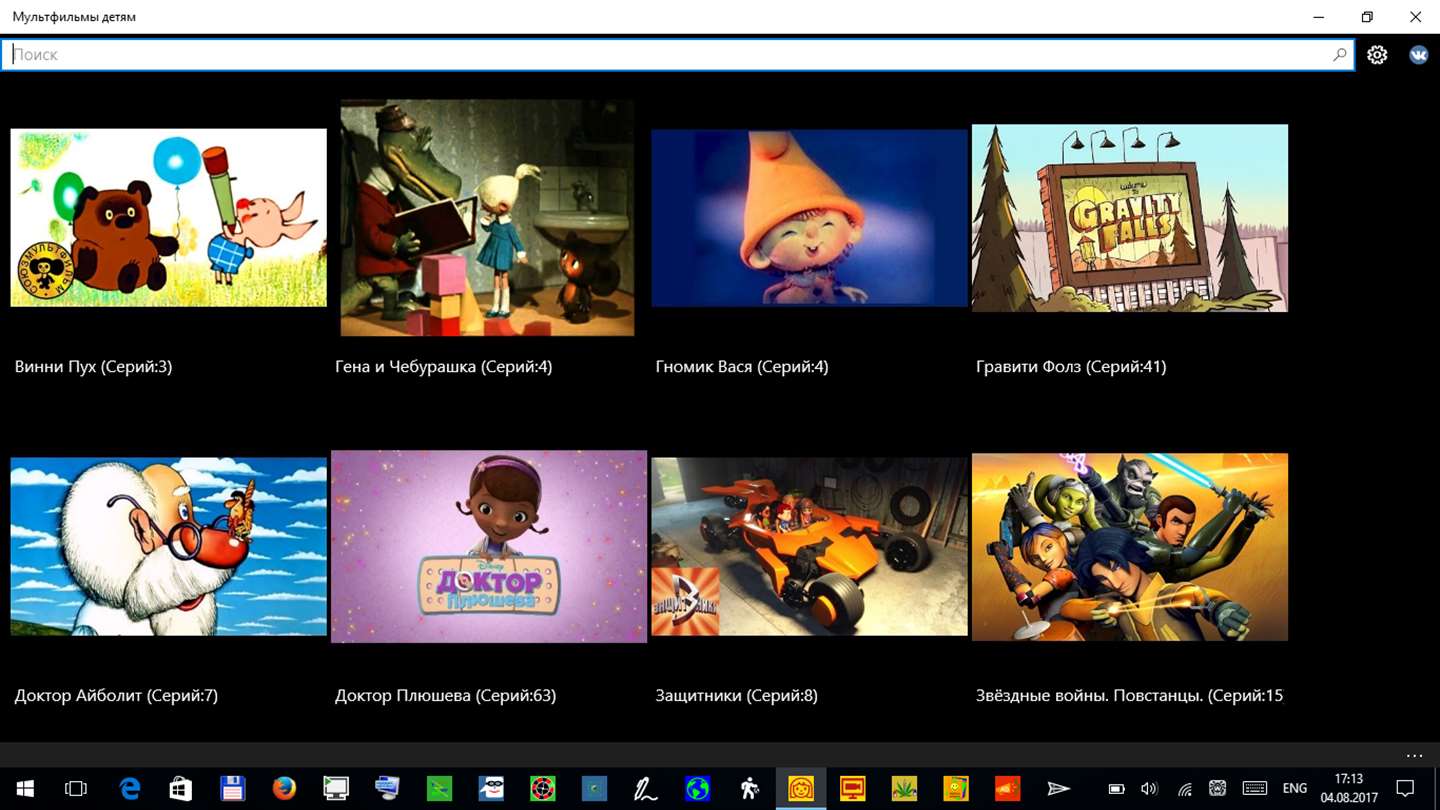The width and height of the screenshot is (1440, 810).
Task: Open the Windows Start menu
Action: coord(24,789)
